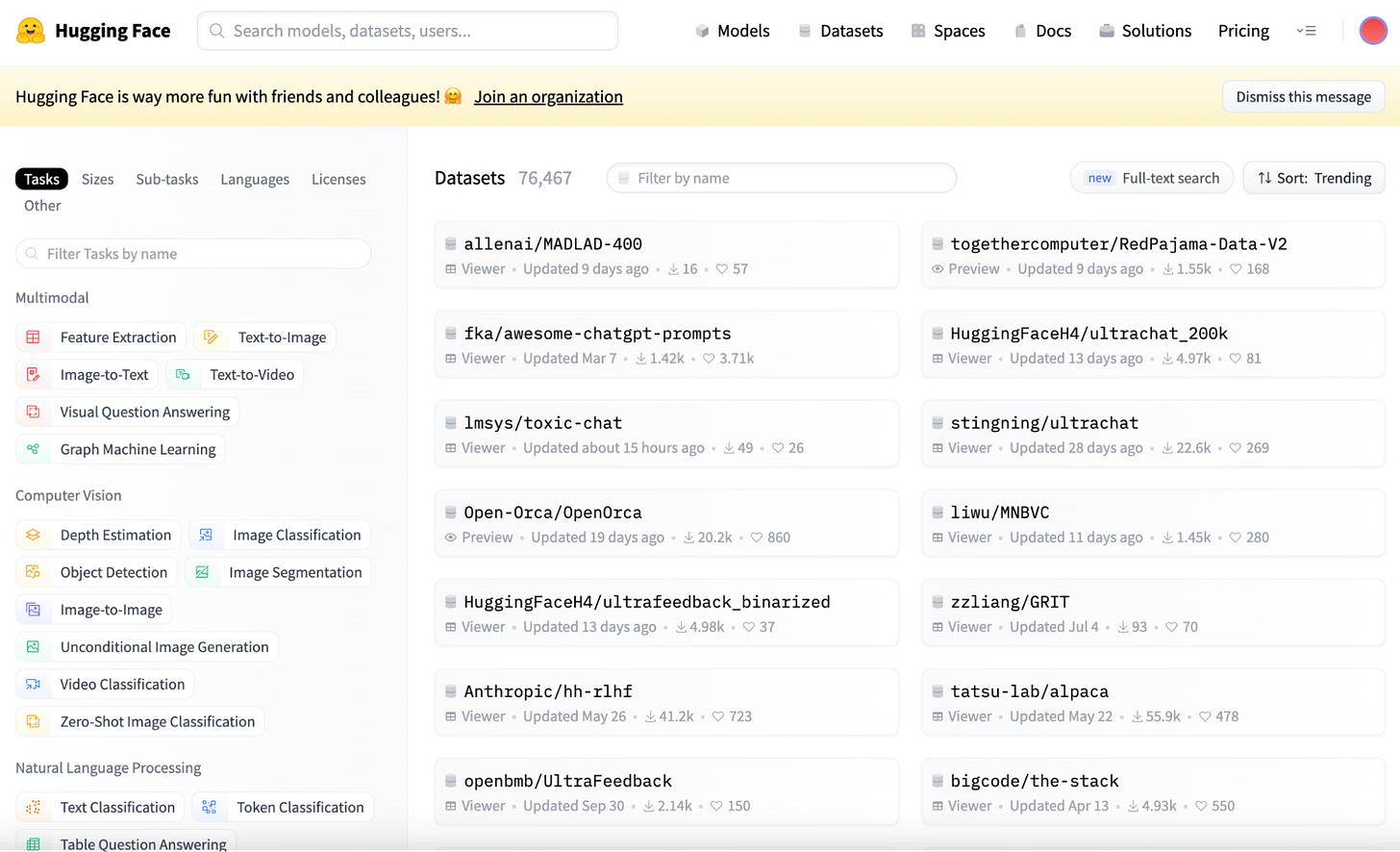
Task: Focus the Filter by name field
Action: [781, 178]
